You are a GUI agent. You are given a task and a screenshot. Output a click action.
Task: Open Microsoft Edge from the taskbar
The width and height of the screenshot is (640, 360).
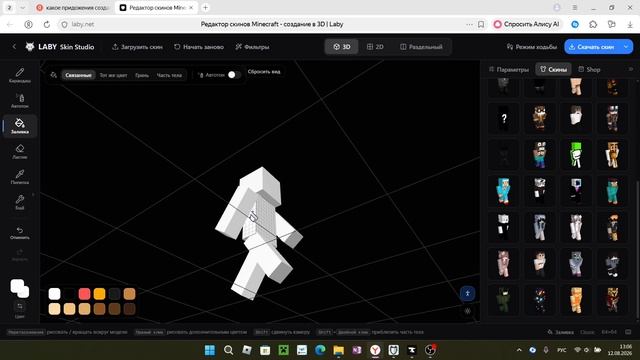pos(320,350)
